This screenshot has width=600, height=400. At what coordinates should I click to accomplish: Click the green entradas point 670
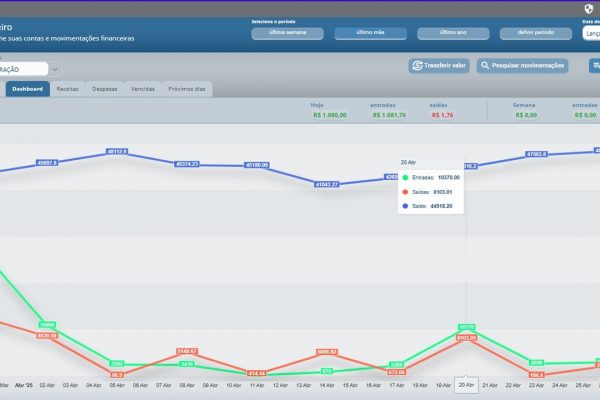click(x=327, y=371)
